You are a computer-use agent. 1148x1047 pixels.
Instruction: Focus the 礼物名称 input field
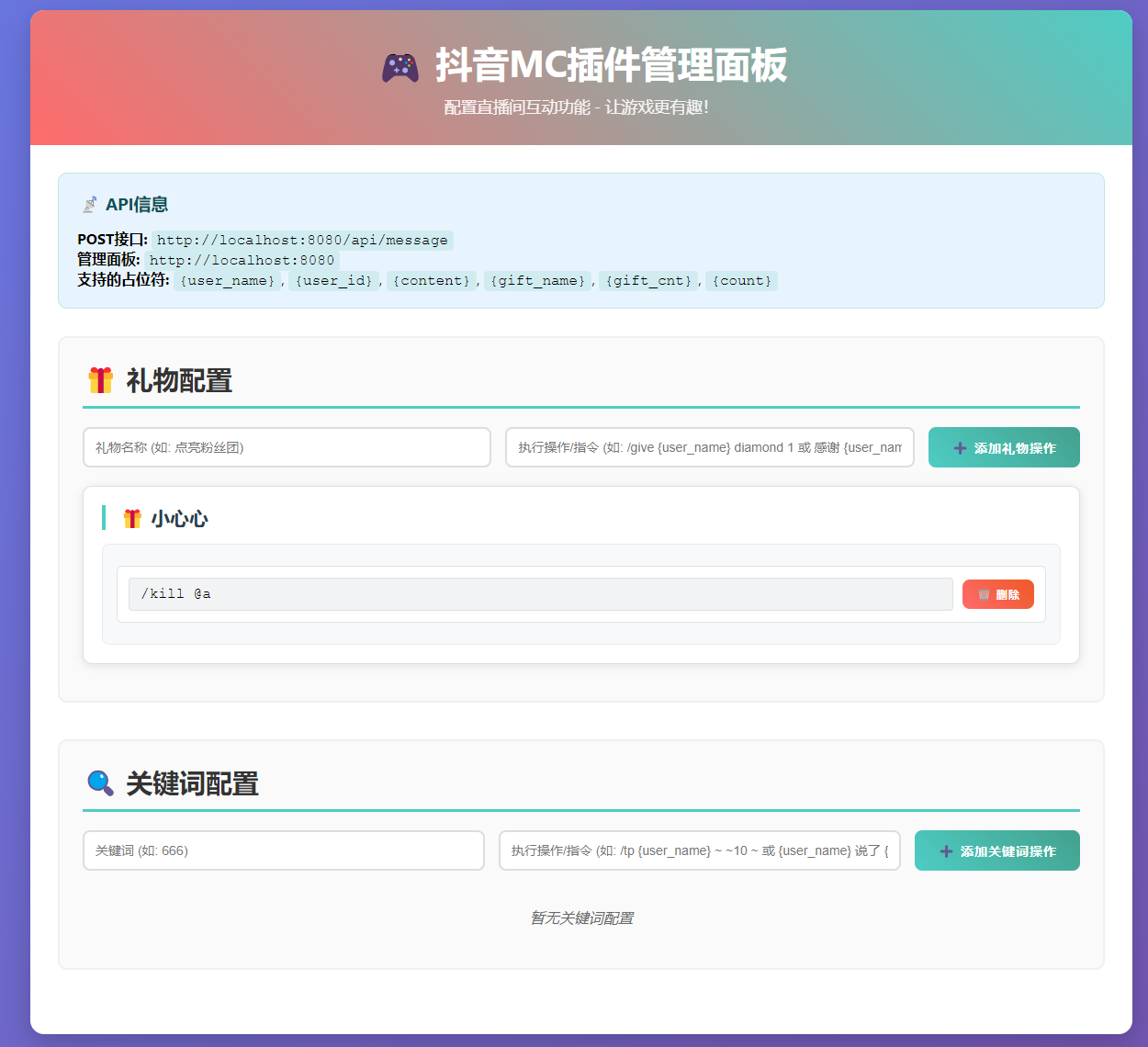tap(287, 447)
